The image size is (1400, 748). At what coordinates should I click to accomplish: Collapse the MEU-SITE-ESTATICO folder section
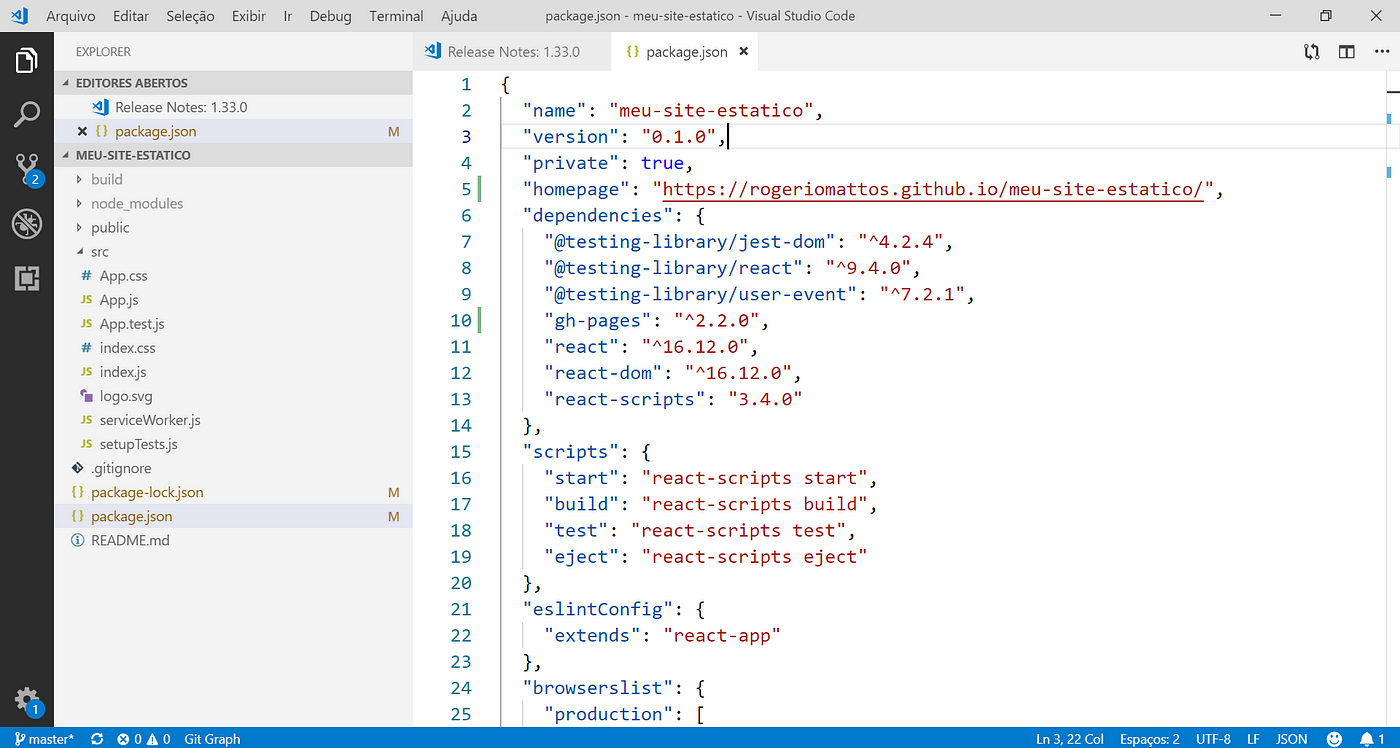[233, 155]
